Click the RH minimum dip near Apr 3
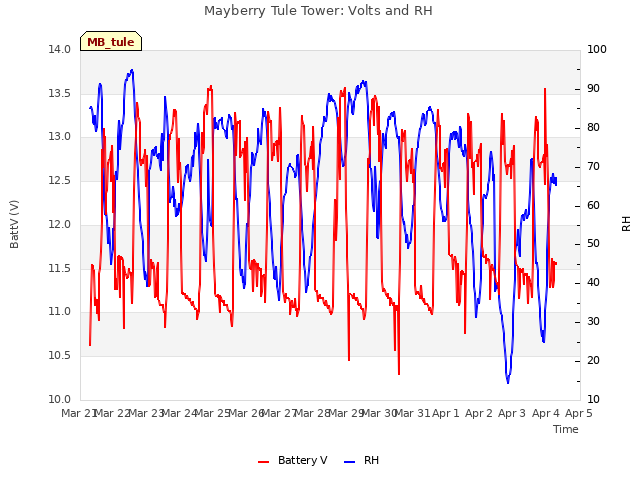 coord(508,382)
